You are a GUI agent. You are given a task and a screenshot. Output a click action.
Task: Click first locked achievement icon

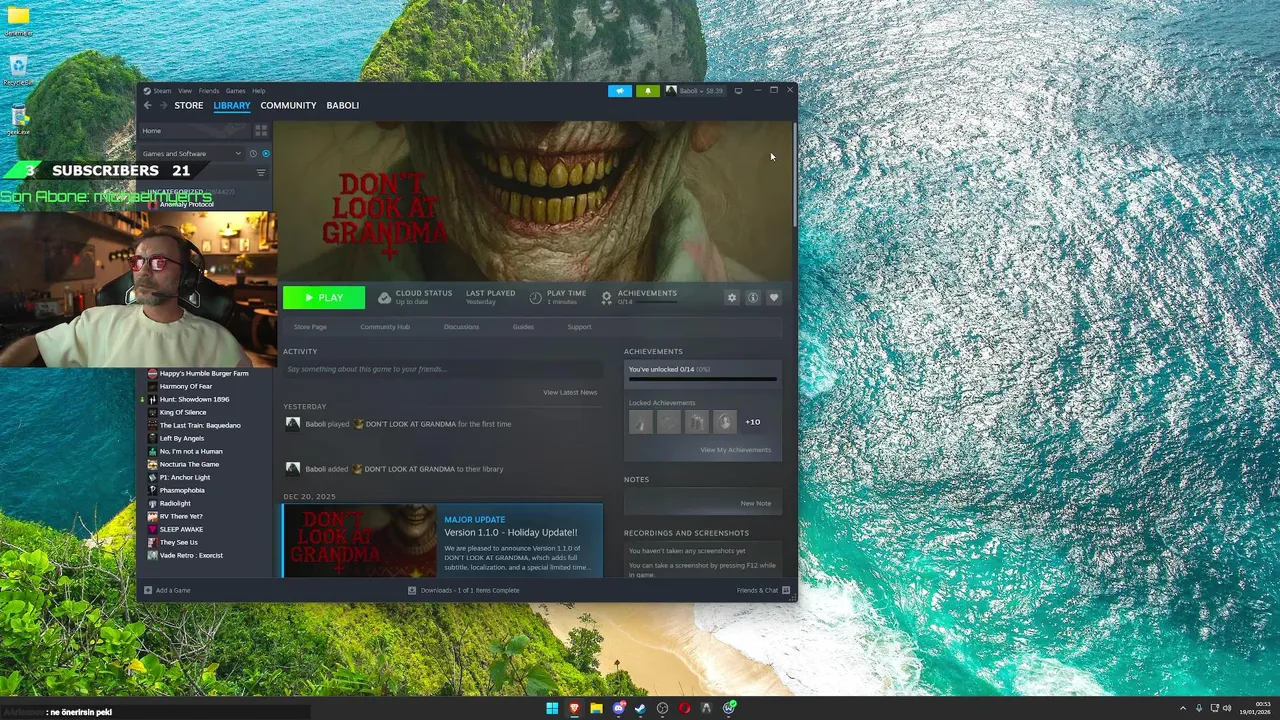click(x=640, y=422)
